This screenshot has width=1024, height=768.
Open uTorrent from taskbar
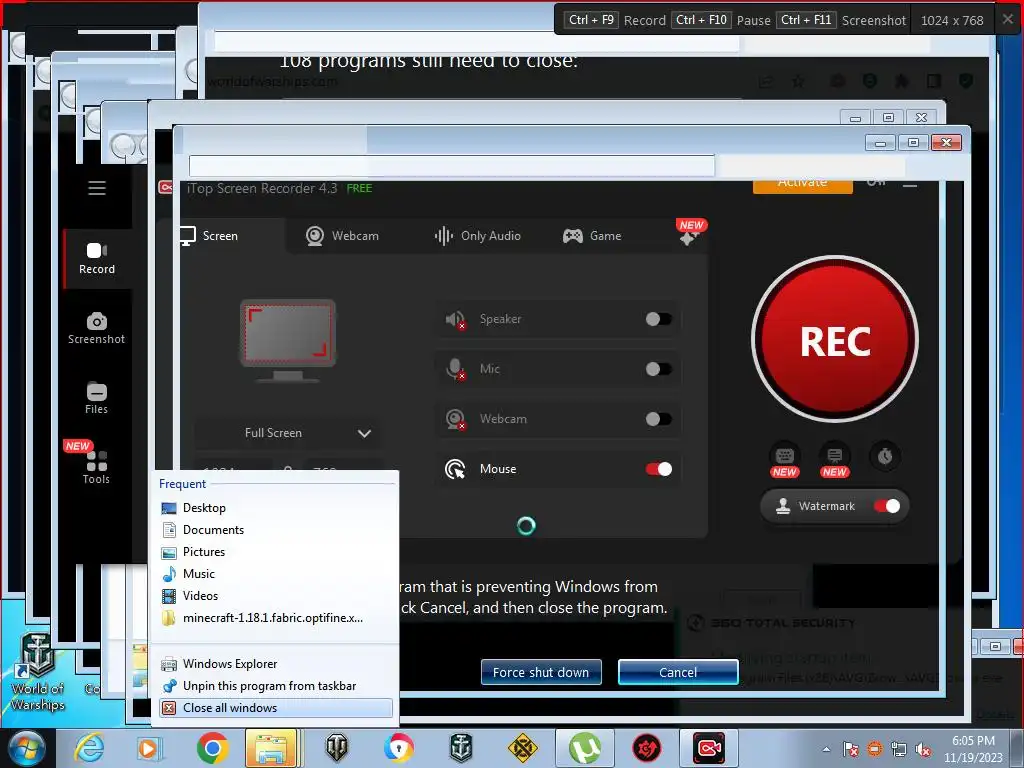click(584, 748)
